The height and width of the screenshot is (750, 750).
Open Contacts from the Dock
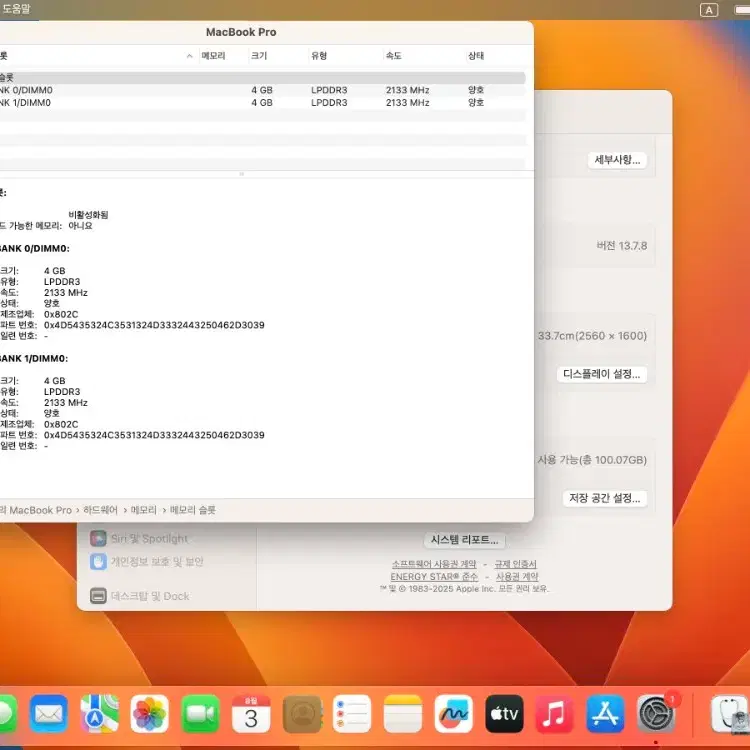click(302, 714)
